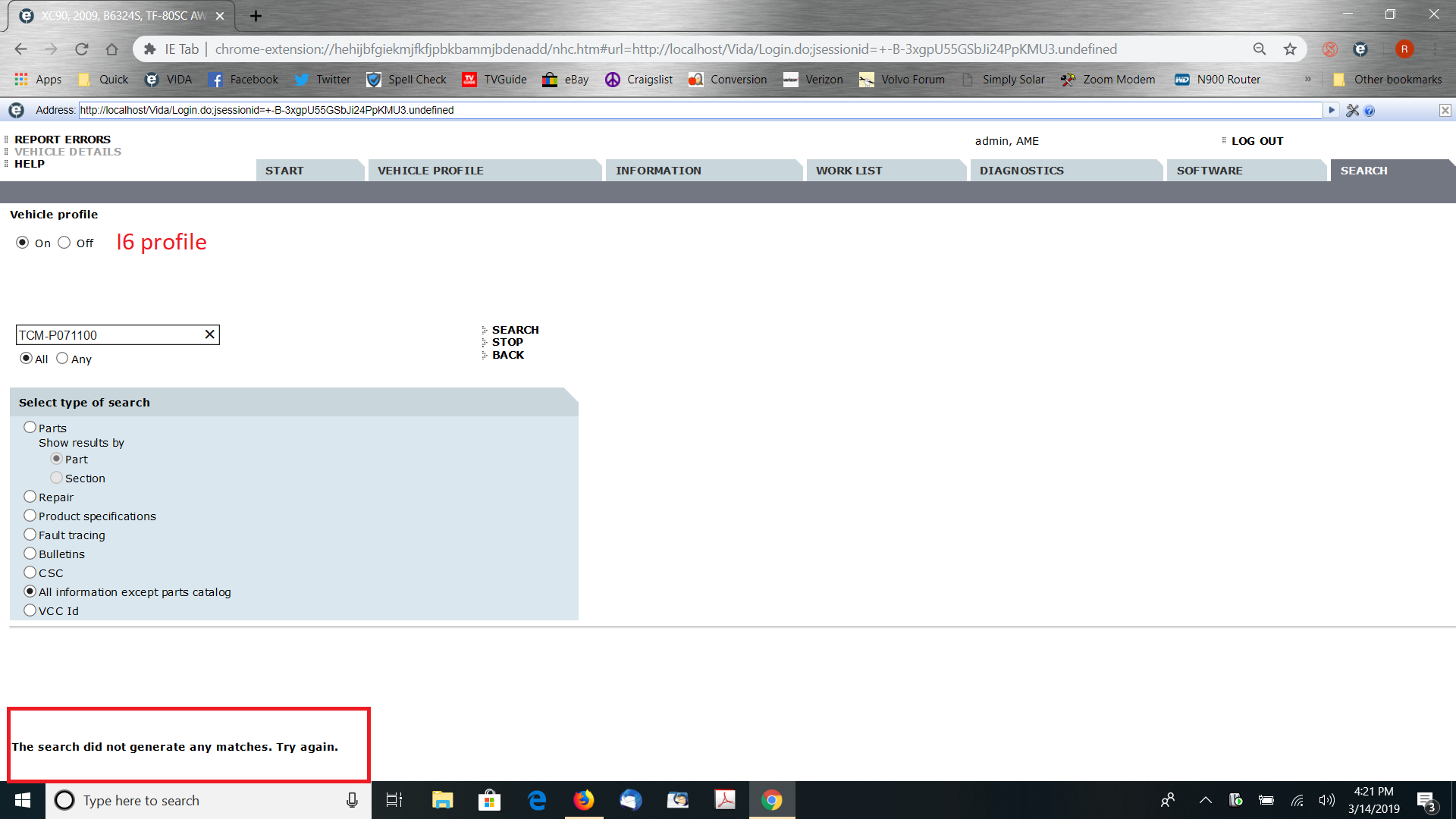The height and width of the screenshot is (819, 1456).
Task: Open Firefox from the taskbar
Action: click(584, 800)
